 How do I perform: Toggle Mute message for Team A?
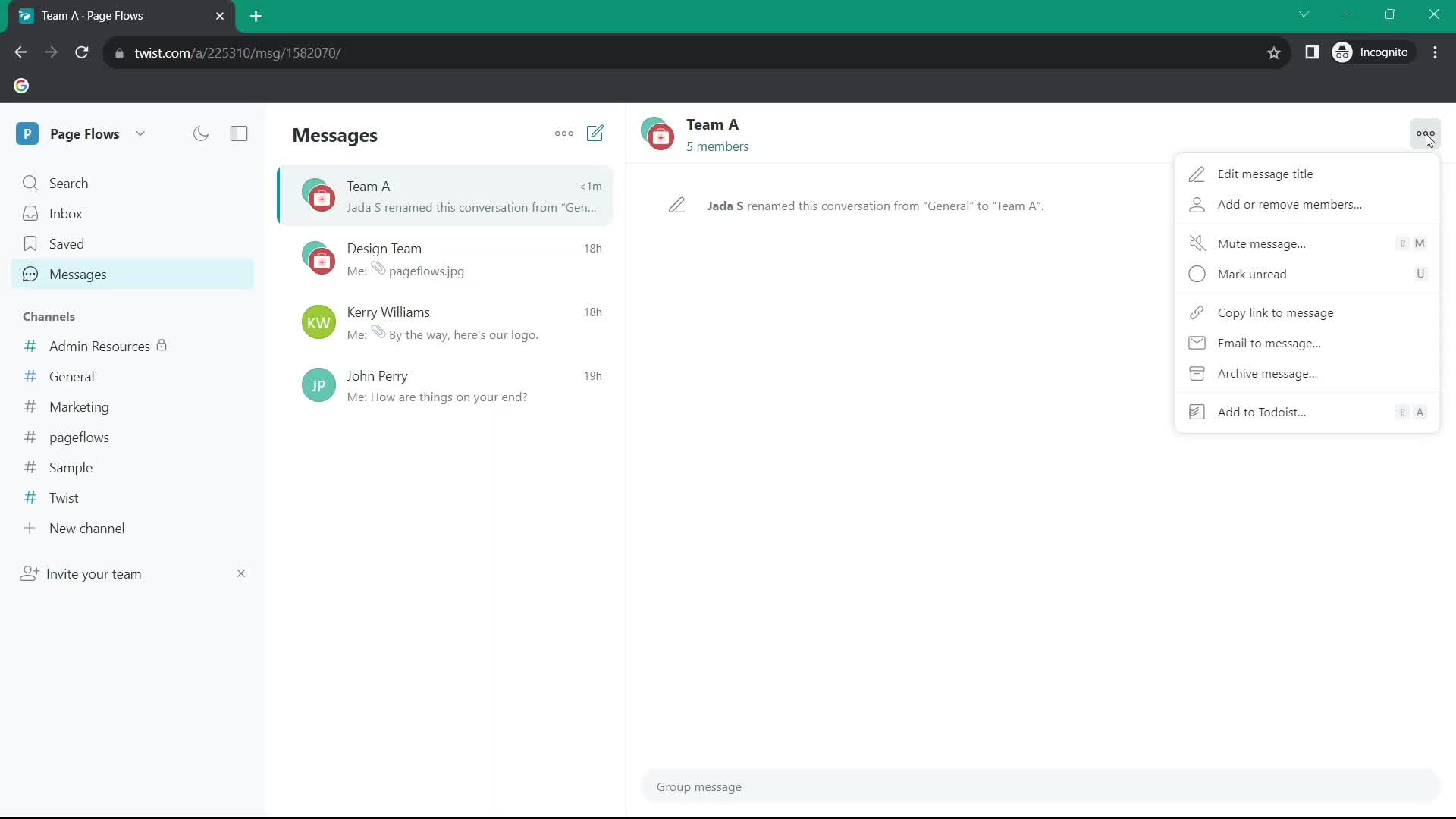point(1262,243)
